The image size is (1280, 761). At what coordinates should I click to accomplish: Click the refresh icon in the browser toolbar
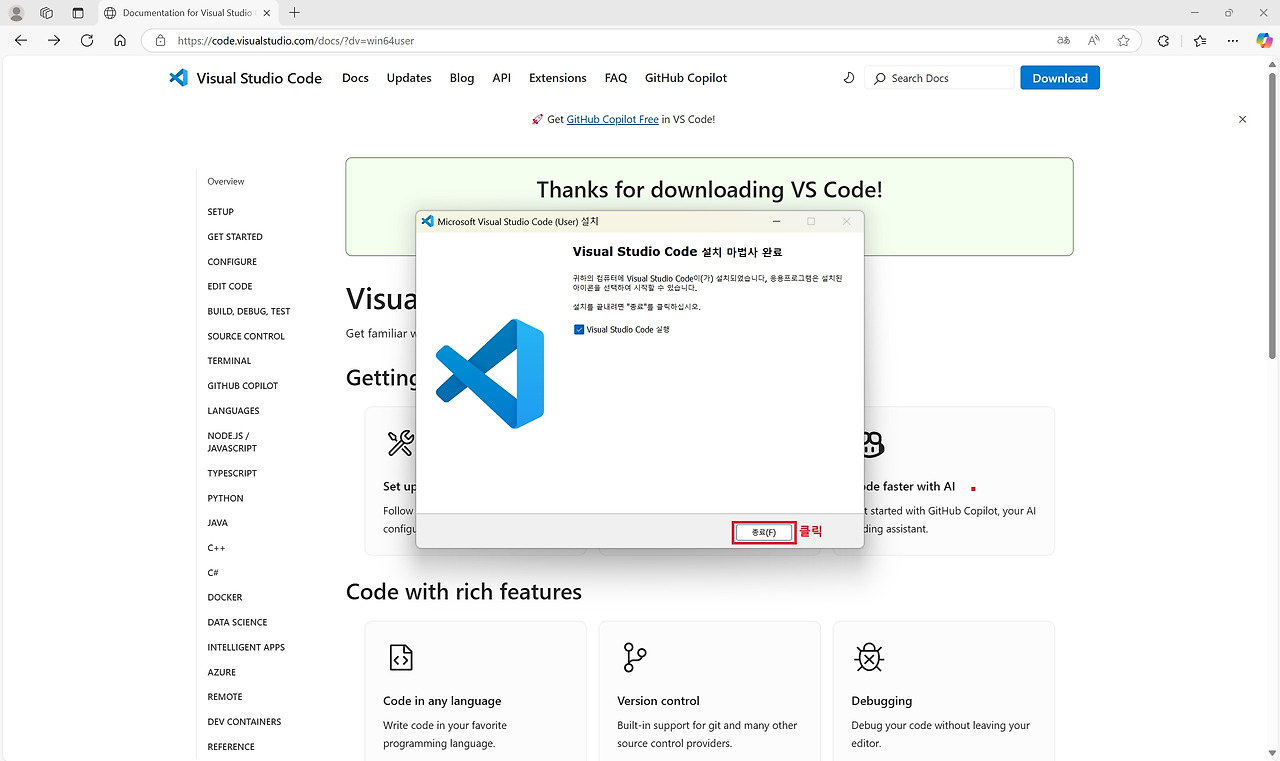pyautogui.click(x=86, y=40)
